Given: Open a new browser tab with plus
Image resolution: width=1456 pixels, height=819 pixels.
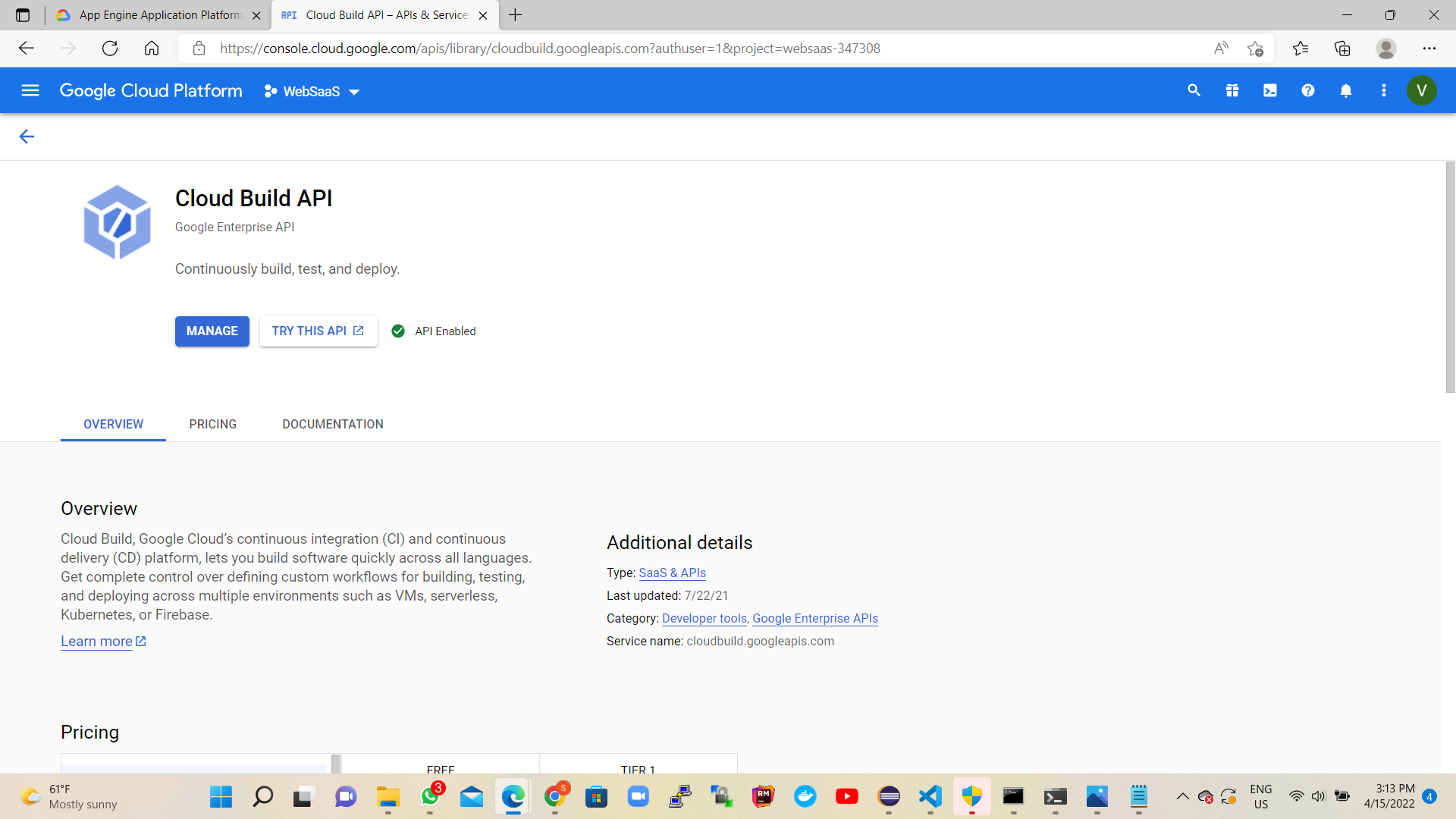Looking at the screenshot, I should point(515,15).
